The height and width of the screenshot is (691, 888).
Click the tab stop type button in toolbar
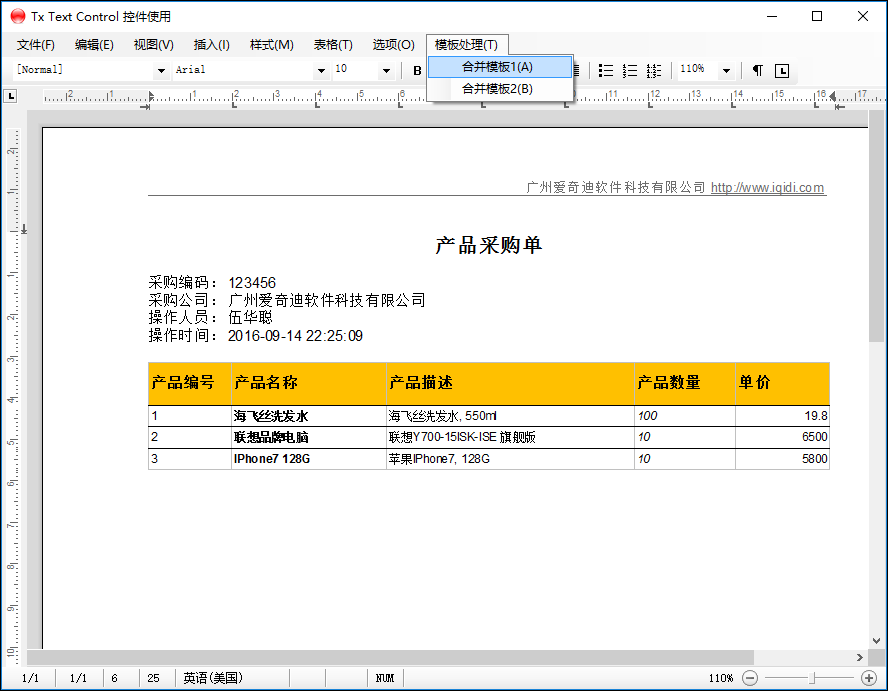point(782,71)
